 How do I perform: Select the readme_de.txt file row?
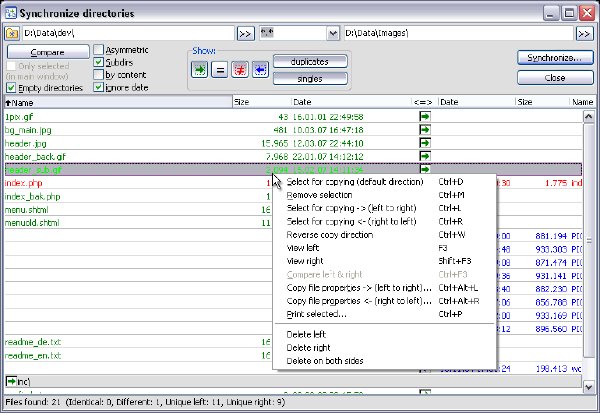(x=138, y=341)
